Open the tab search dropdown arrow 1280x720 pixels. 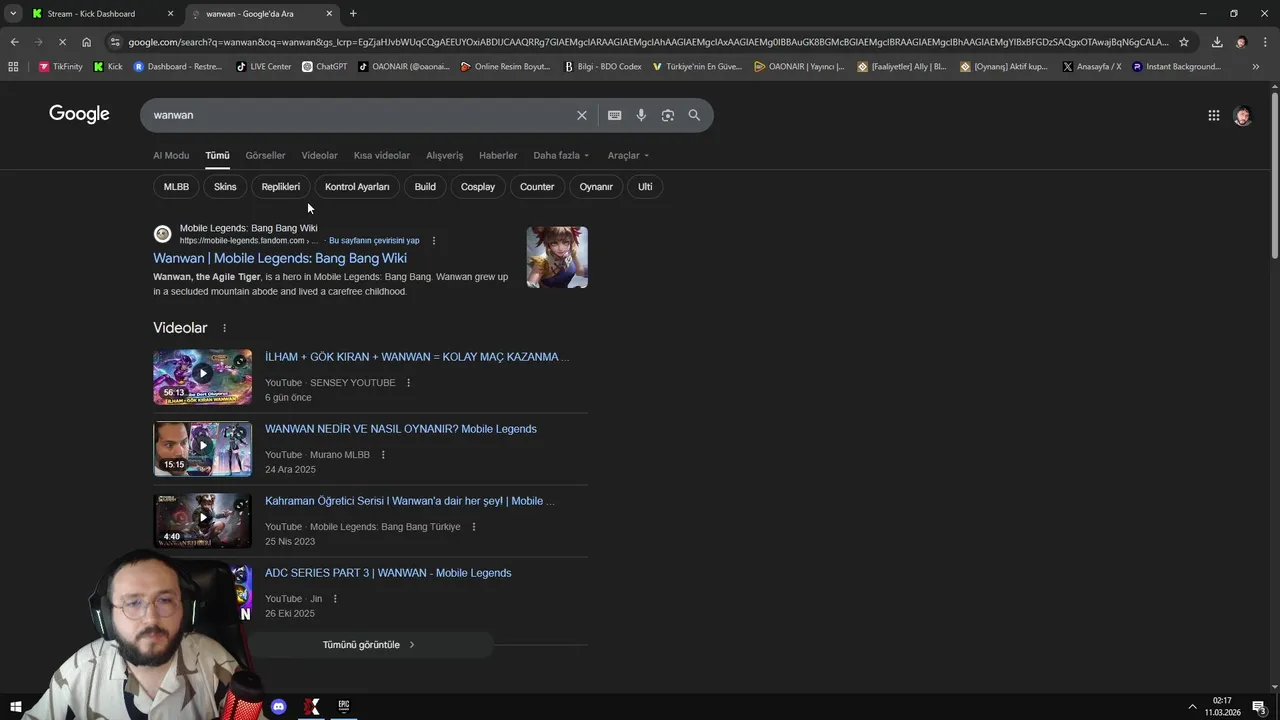pos(13,14)
